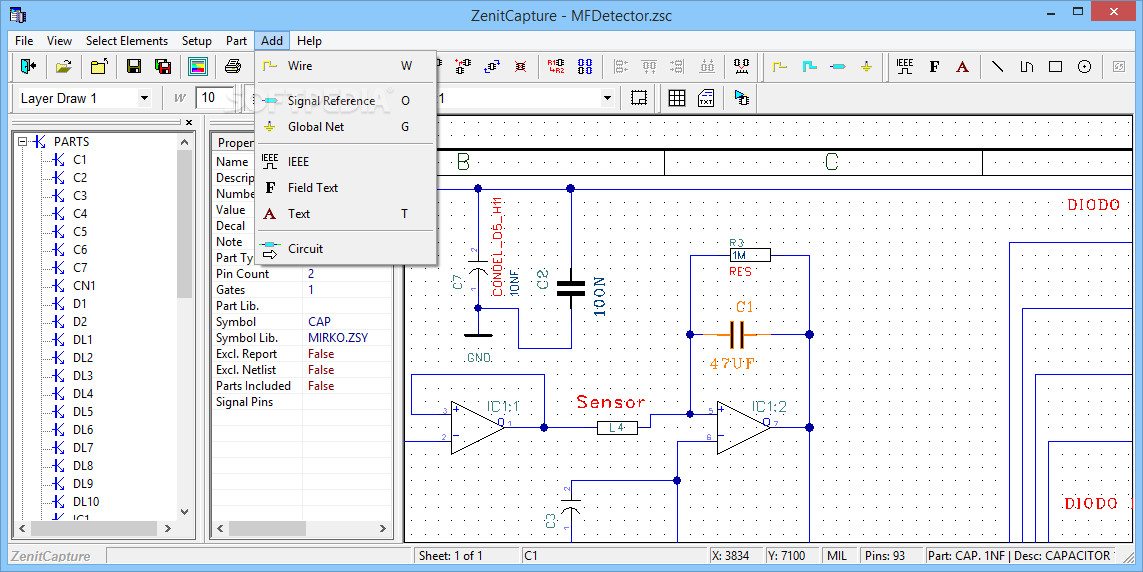Click the grid table toolbar icon
Viewport: 1143px width, 572px height.
click(676, 98)
